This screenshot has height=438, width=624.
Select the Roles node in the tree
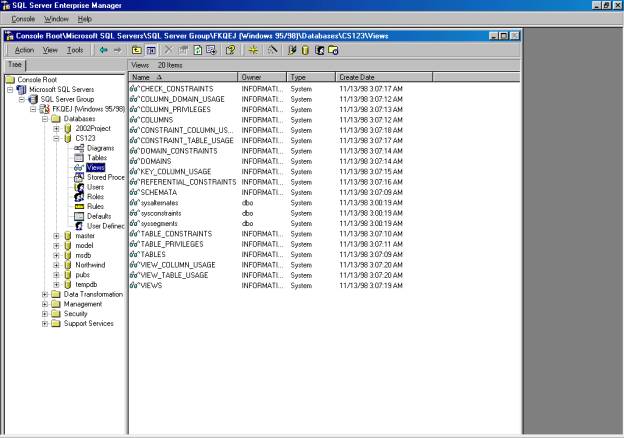click(95, 197)
